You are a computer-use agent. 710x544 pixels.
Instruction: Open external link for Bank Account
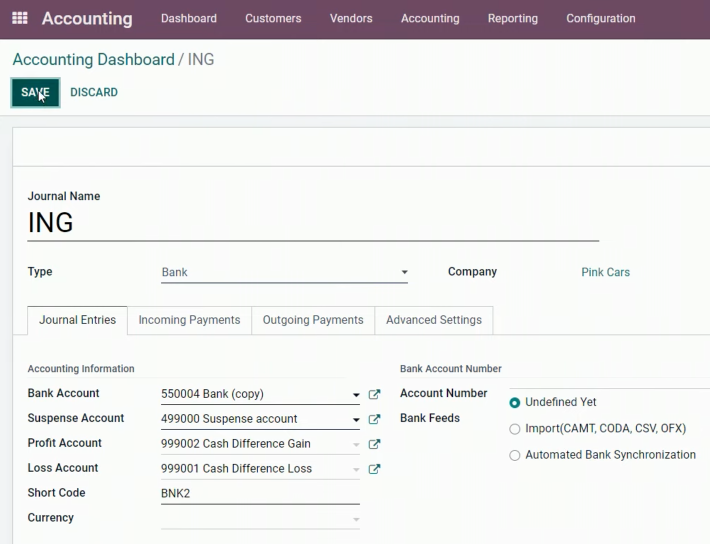pyautogui.click(x=374, y=394)
